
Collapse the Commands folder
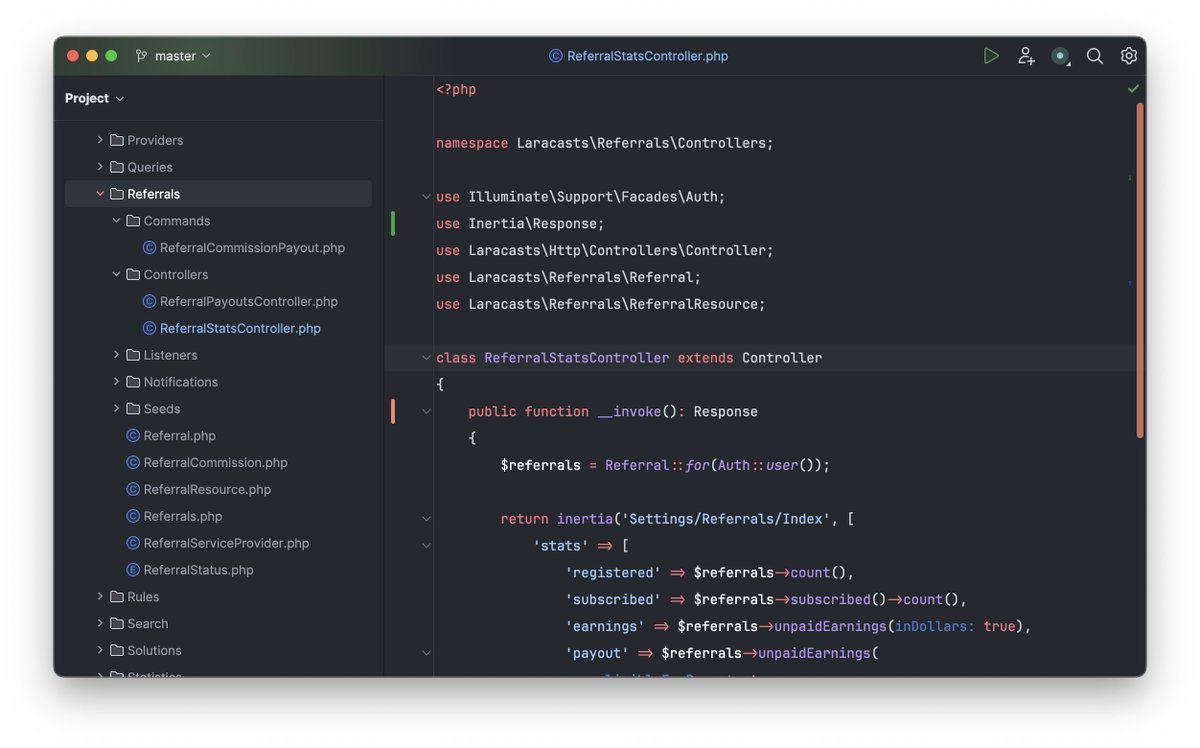pos(116,220)
